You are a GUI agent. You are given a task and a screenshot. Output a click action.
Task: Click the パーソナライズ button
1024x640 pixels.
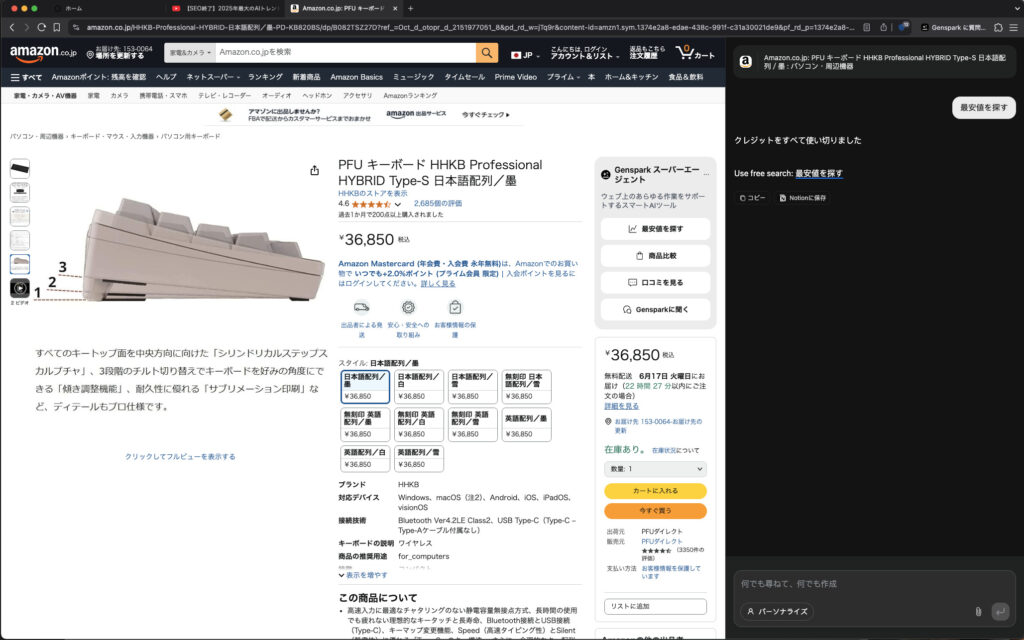[x=777, y=612]
